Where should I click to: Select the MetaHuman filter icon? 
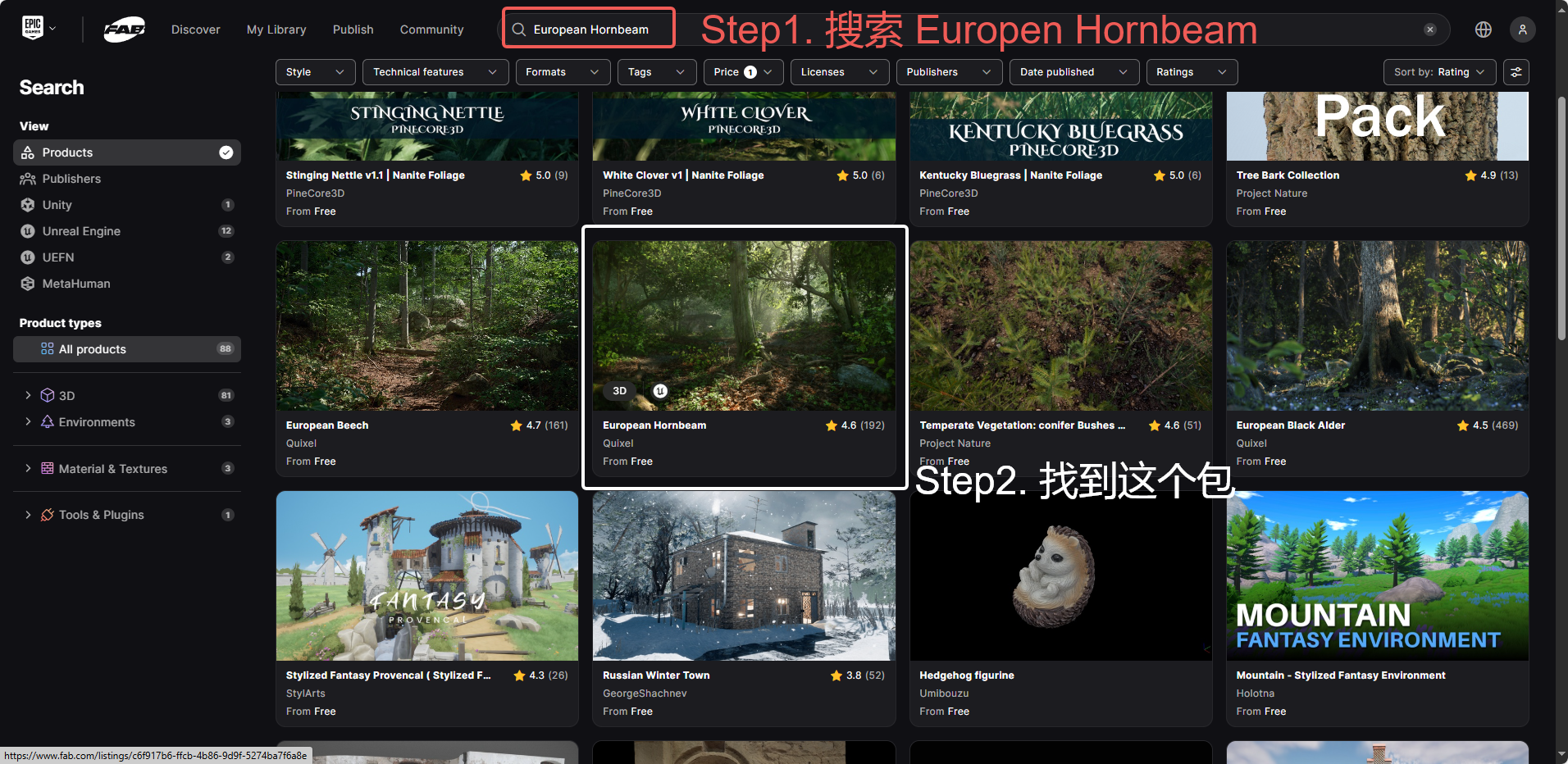pos(28,284)
